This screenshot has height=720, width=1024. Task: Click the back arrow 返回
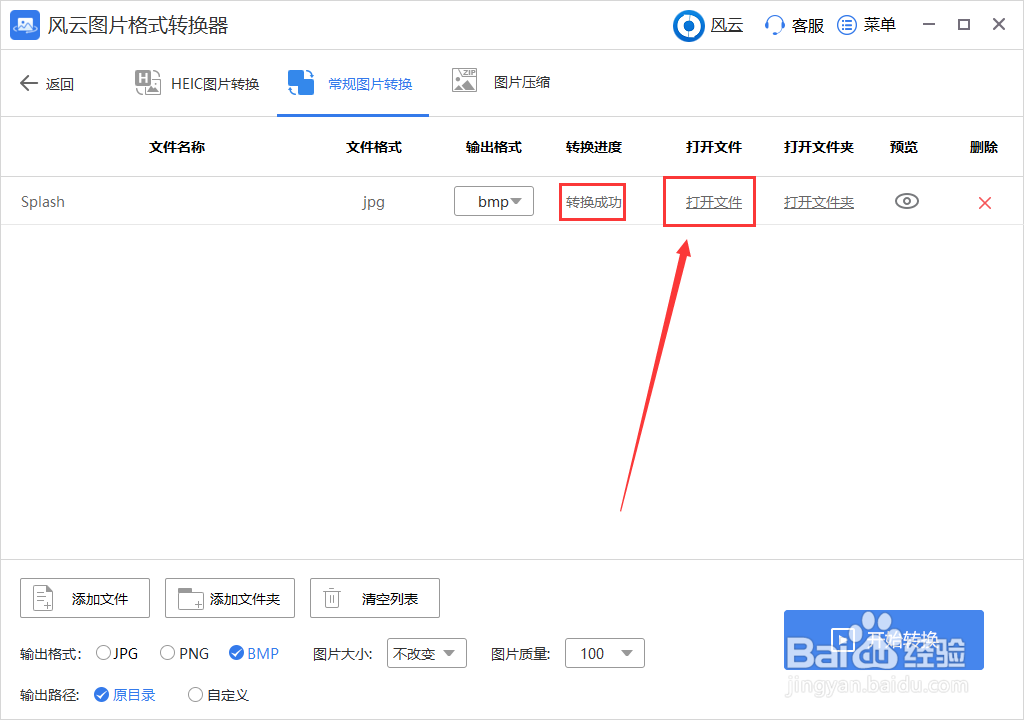(x=30, y=83)
